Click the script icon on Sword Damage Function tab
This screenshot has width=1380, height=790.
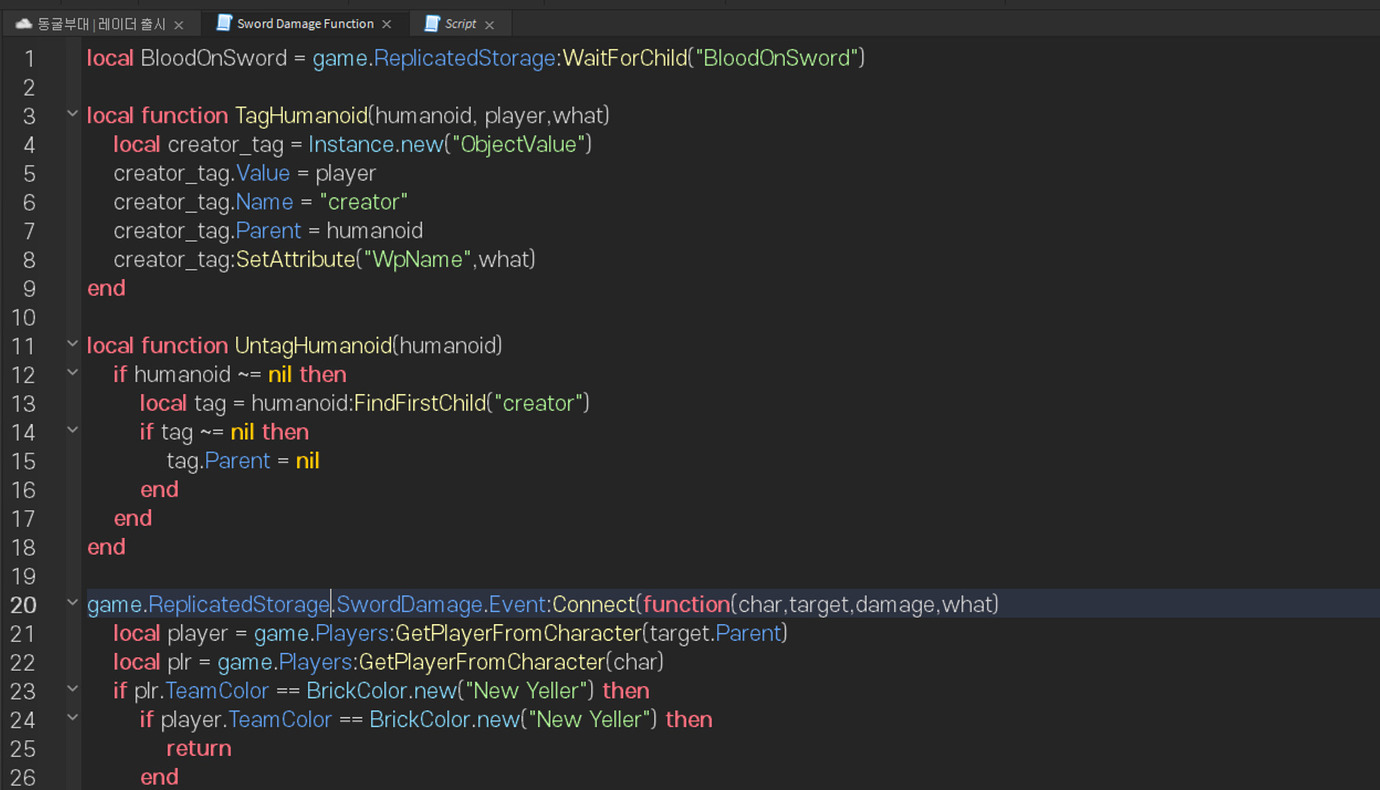pos(225,22)
